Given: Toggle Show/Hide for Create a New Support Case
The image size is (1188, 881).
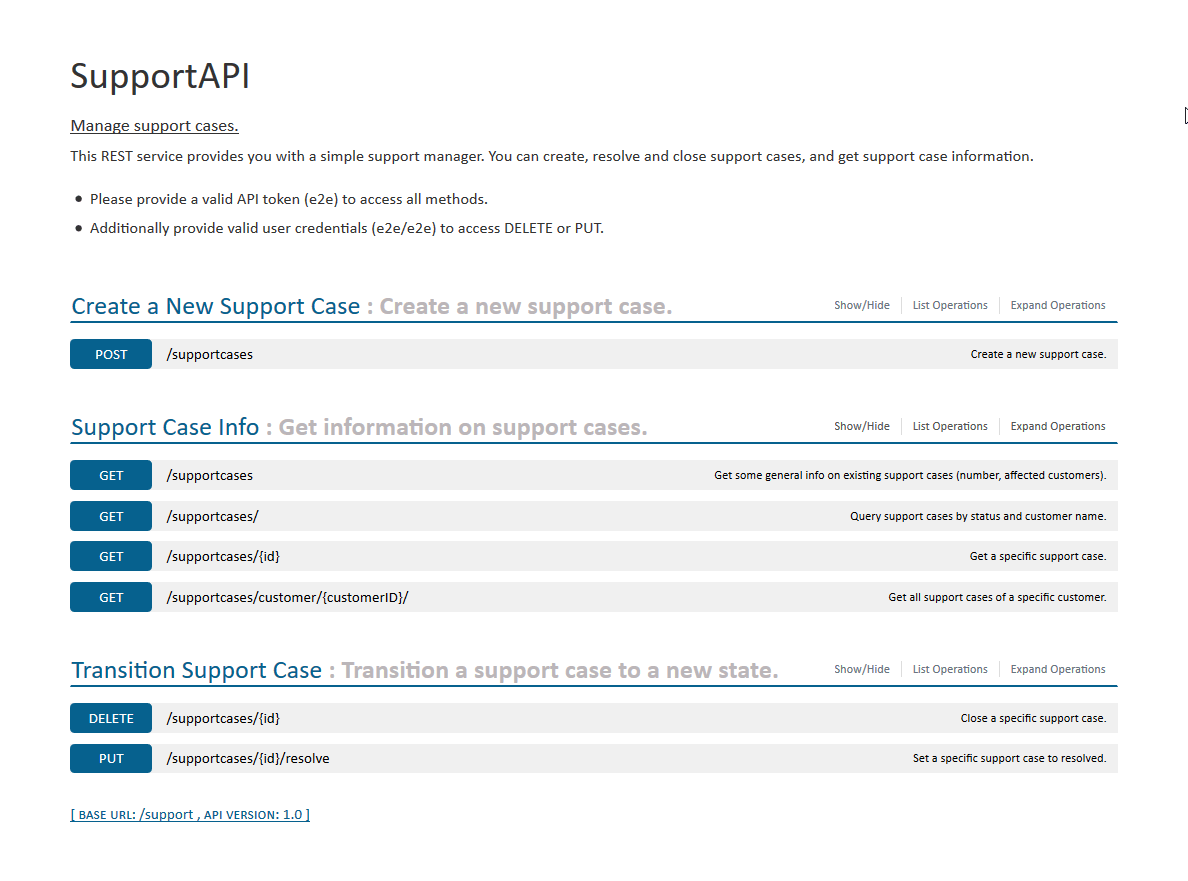Looking at the screenshot, I should 861,306.
